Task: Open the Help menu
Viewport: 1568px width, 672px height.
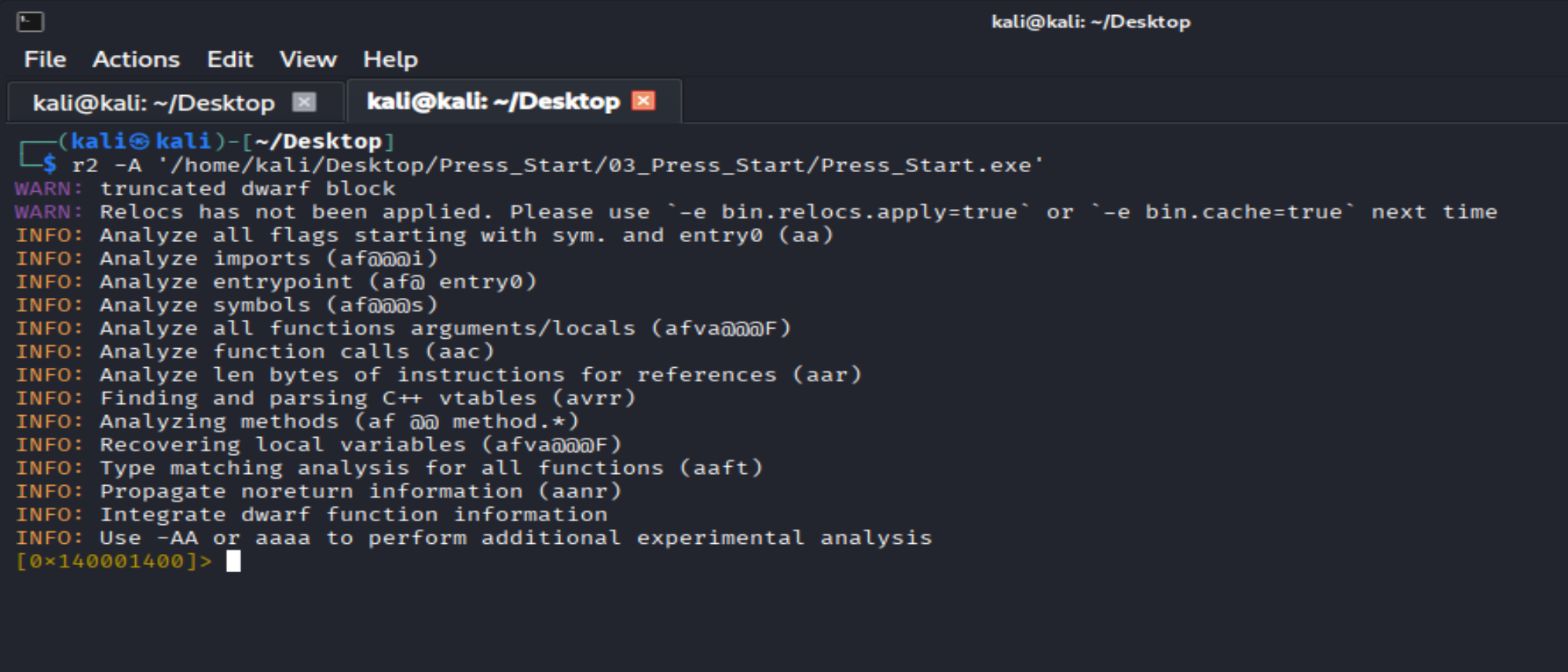Action: coord(390,60)
